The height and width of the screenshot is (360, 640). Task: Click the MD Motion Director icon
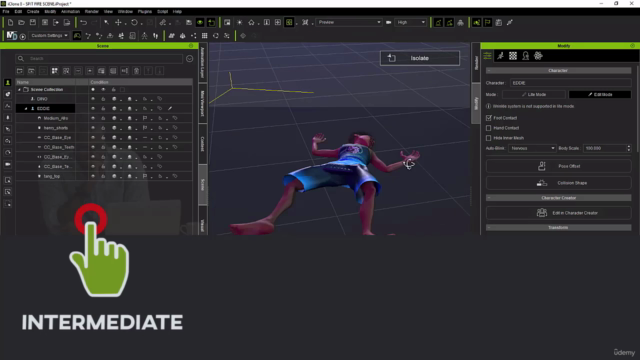11,36
